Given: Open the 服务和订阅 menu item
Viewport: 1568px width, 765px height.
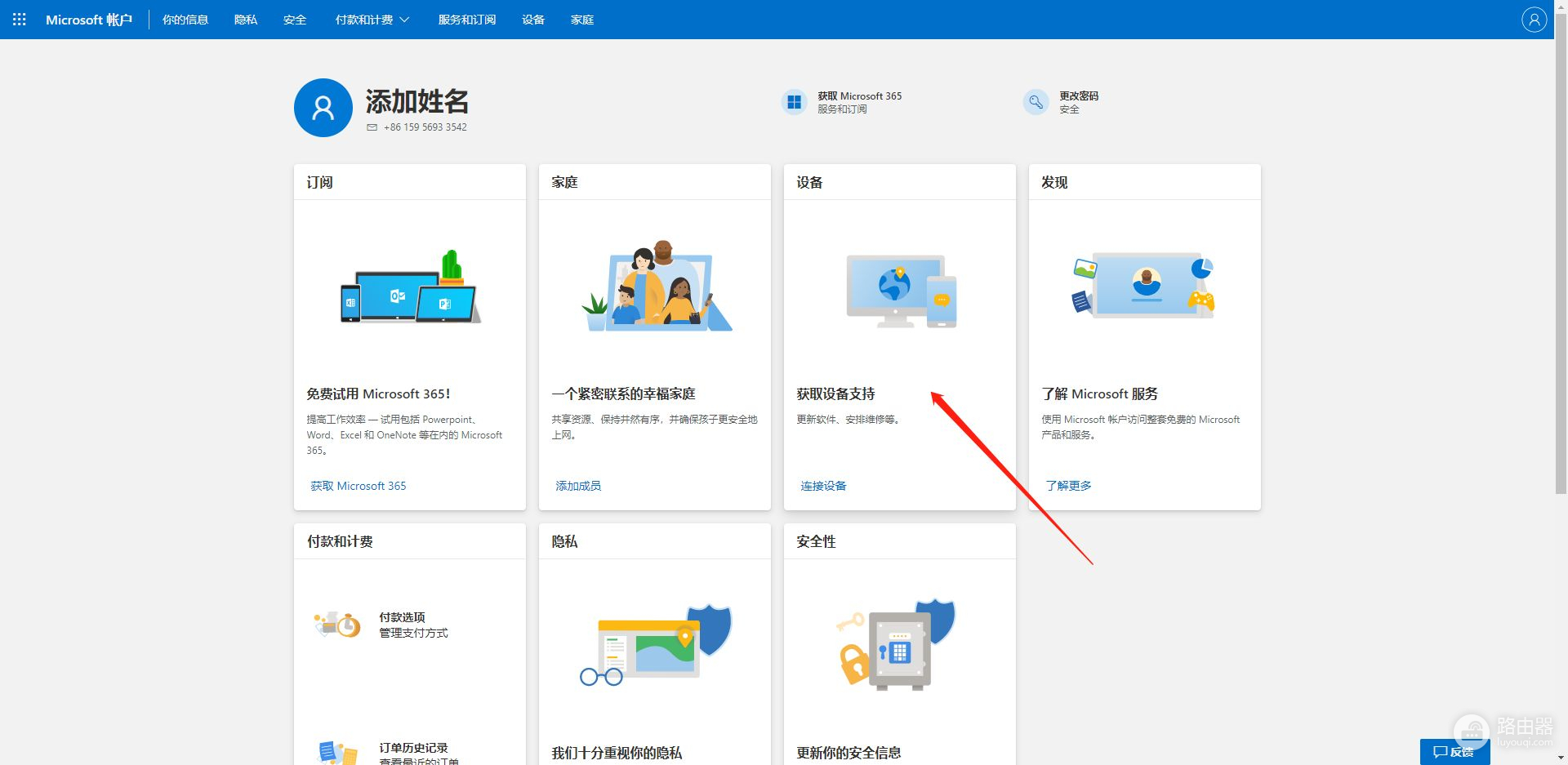Looking at the screenshot, I should coord(467,20).
